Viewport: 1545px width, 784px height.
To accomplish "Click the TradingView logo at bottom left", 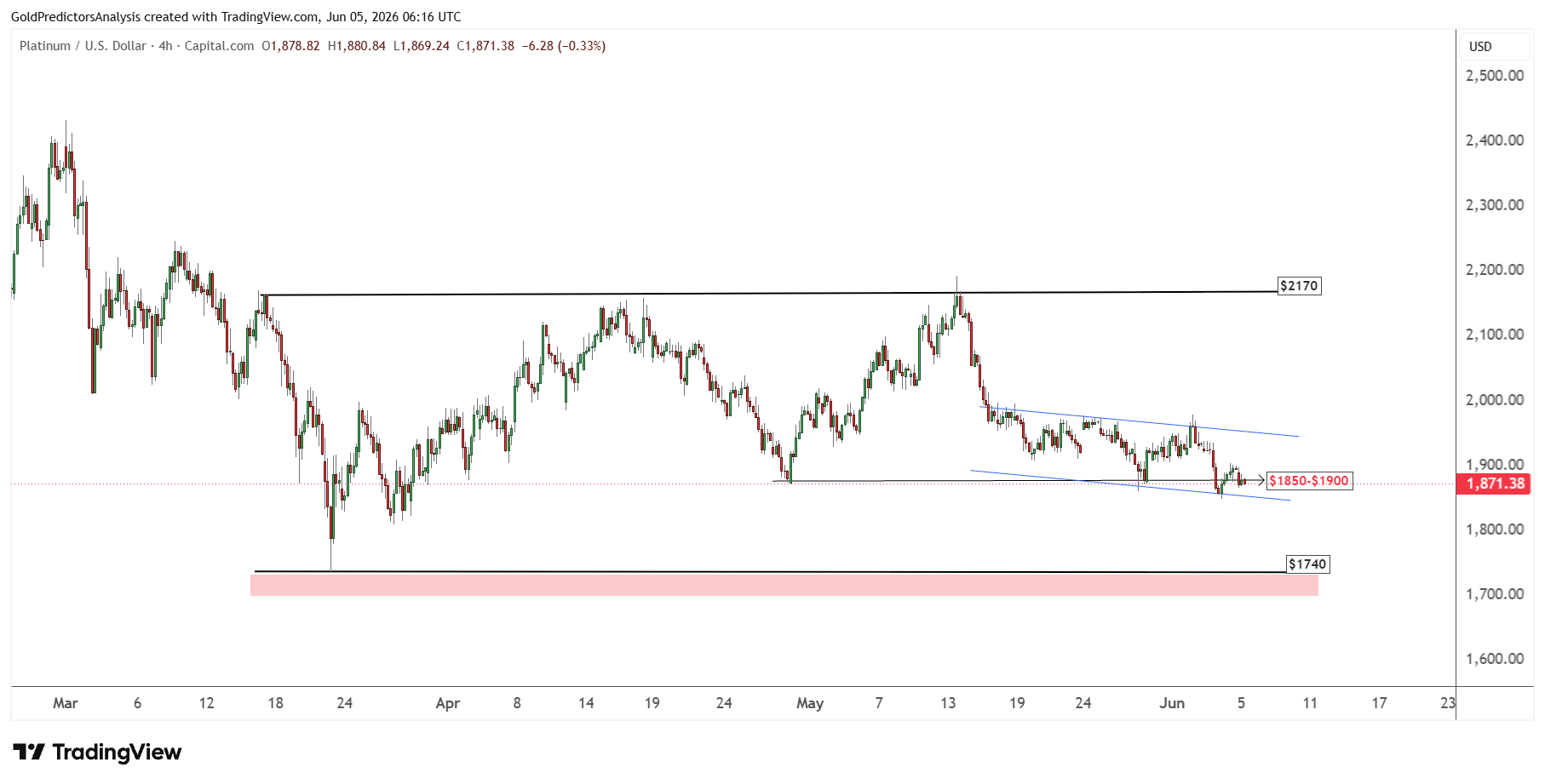I will pos(97,752).
